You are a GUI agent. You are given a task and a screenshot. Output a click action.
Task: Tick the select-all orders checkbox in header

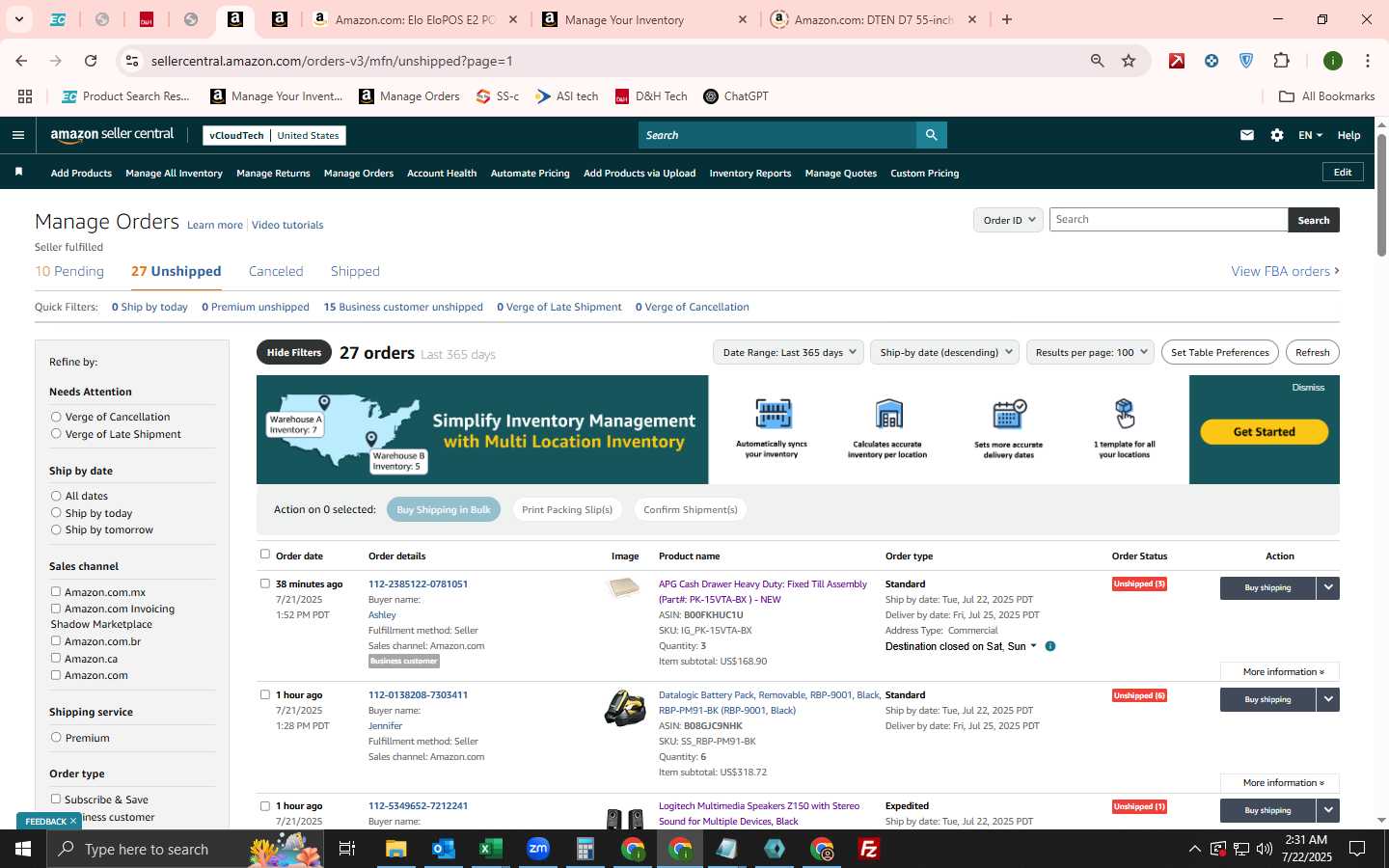tap(265, 555)
